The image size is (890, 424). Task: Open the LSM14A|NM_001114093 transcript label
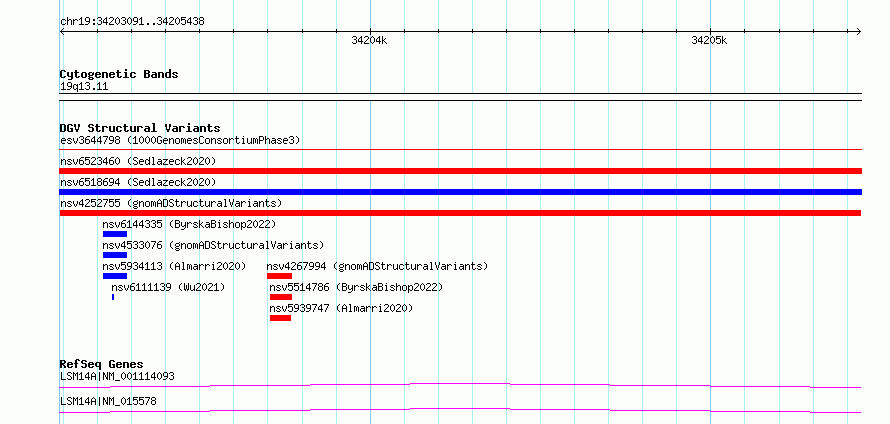coord(117,376)
